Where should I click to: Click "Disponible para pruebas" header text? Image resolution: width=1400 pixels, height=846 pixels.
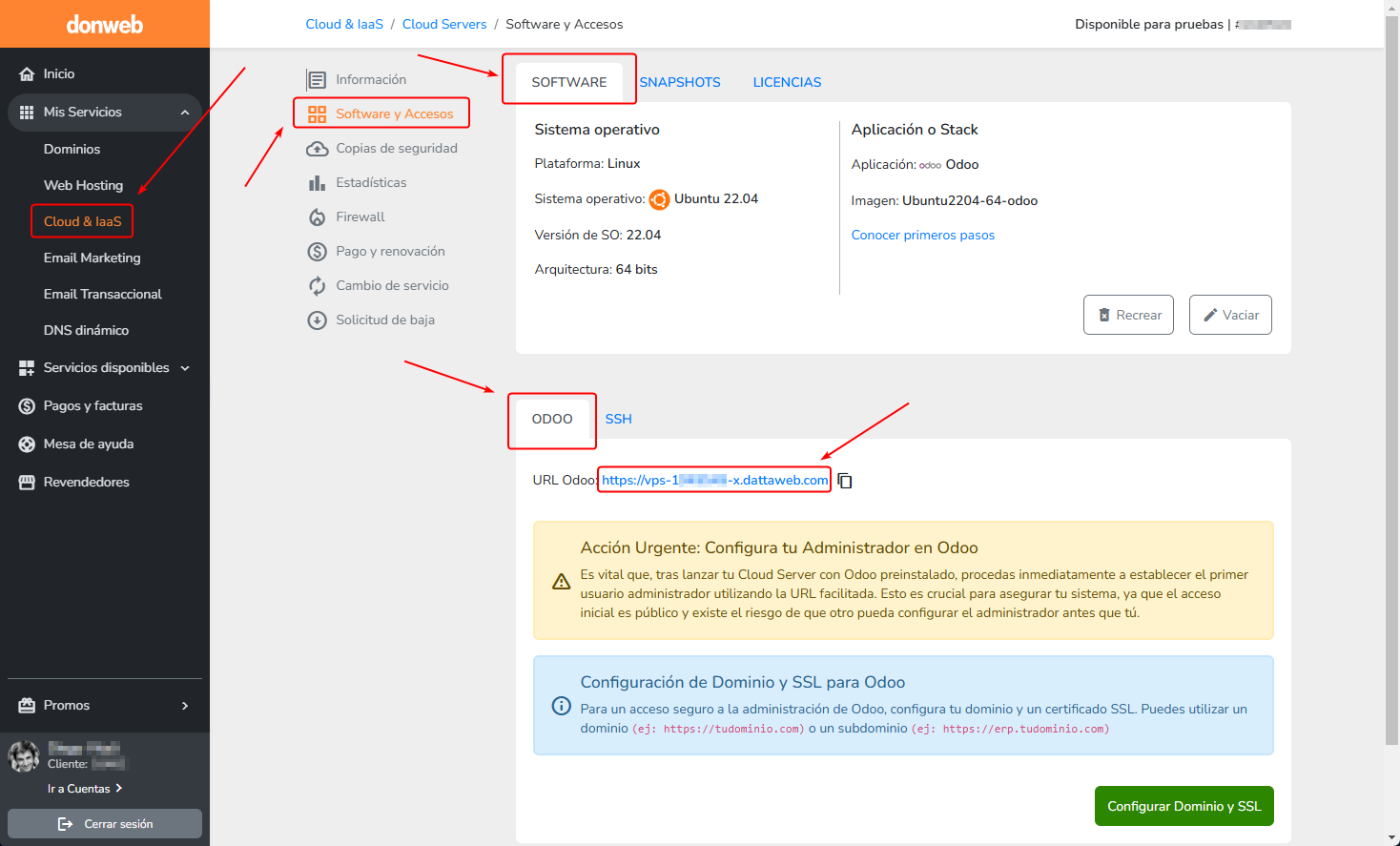point(1149,24)
